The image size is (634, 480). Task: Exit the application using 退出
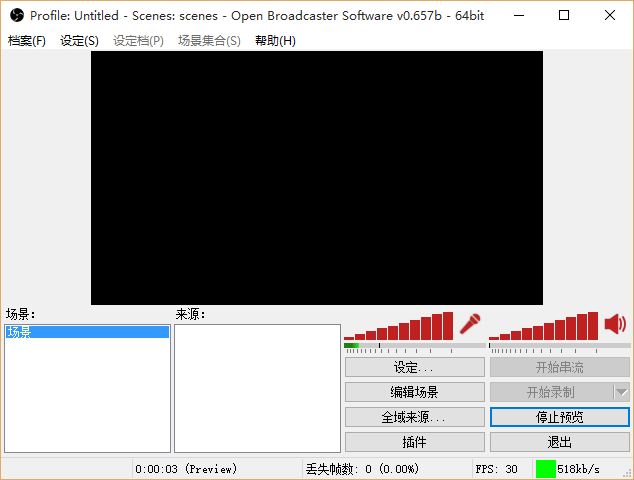click(559, 442)
